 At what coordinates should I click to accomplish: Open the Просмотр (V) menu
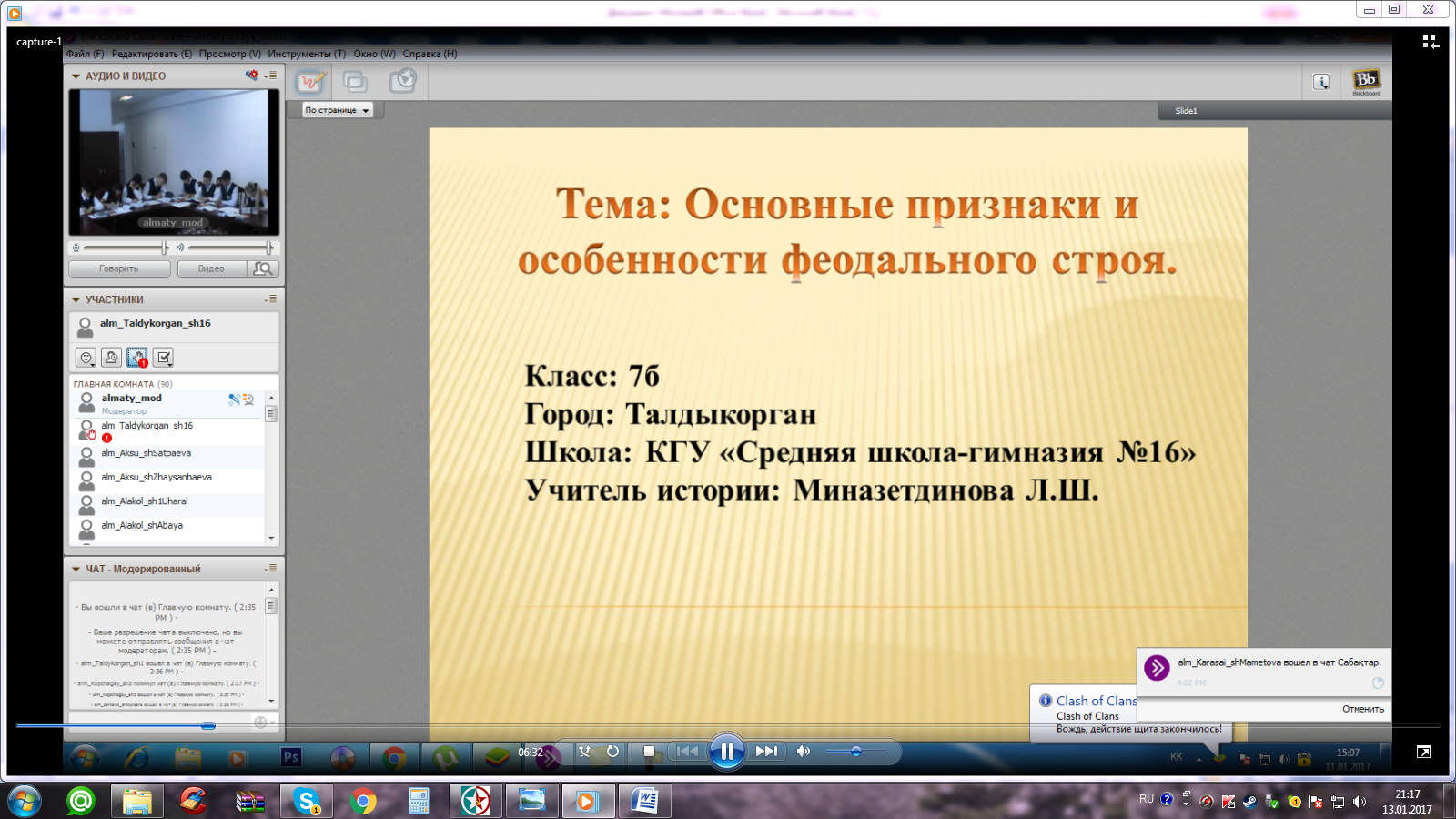[230, 54]
